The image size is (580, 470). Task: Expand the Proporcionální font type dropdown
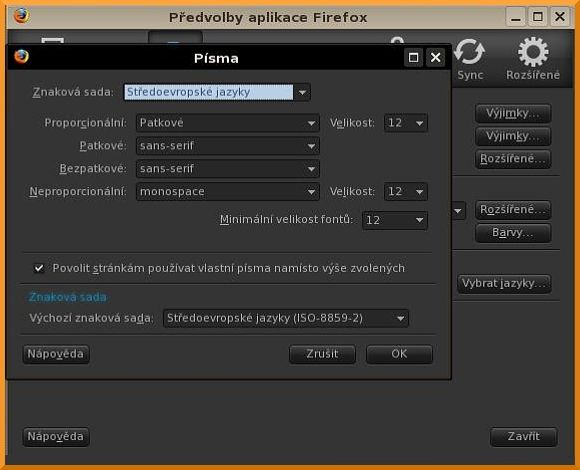pos(228,123)
